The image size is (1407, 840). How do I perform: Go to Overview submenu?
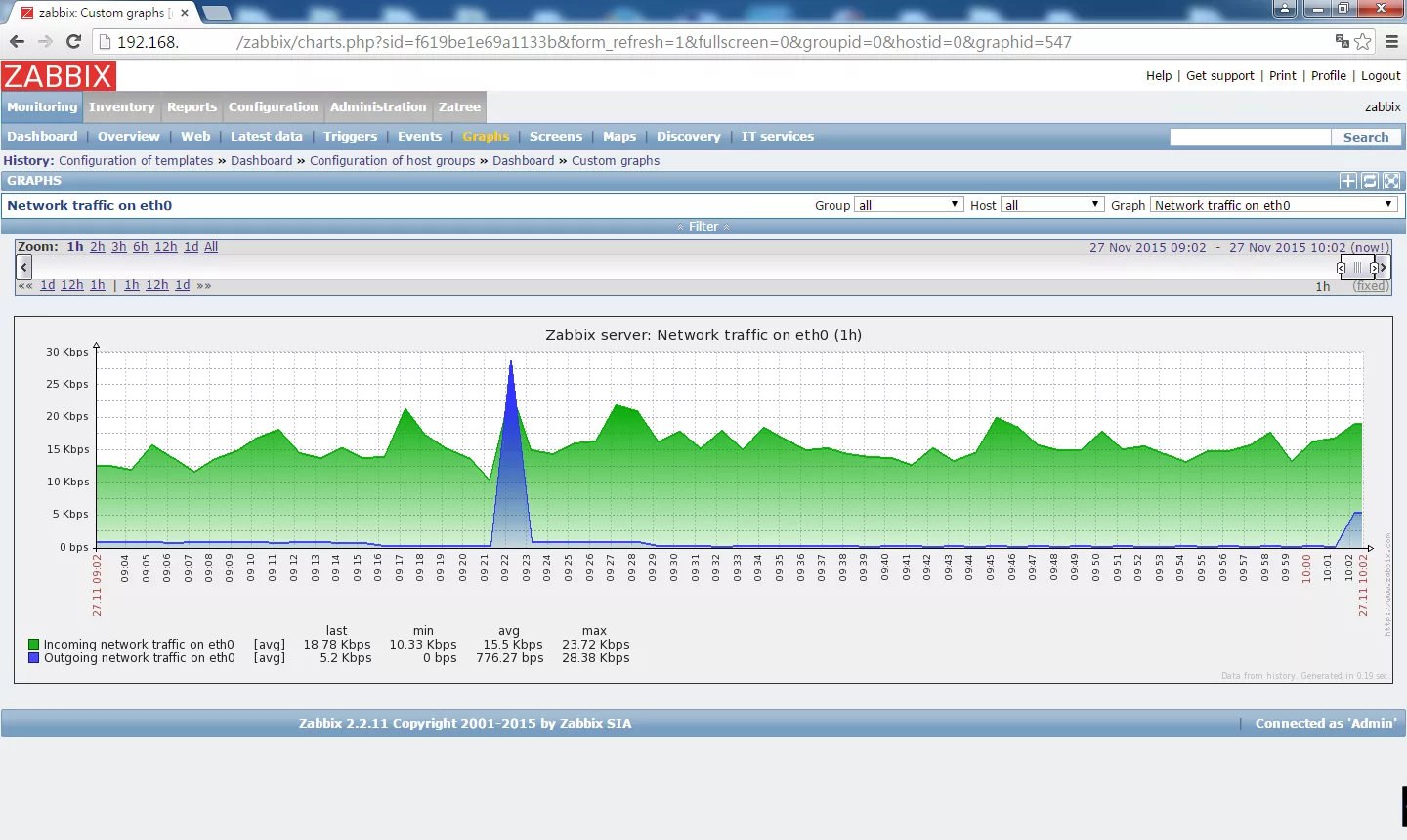129,137
